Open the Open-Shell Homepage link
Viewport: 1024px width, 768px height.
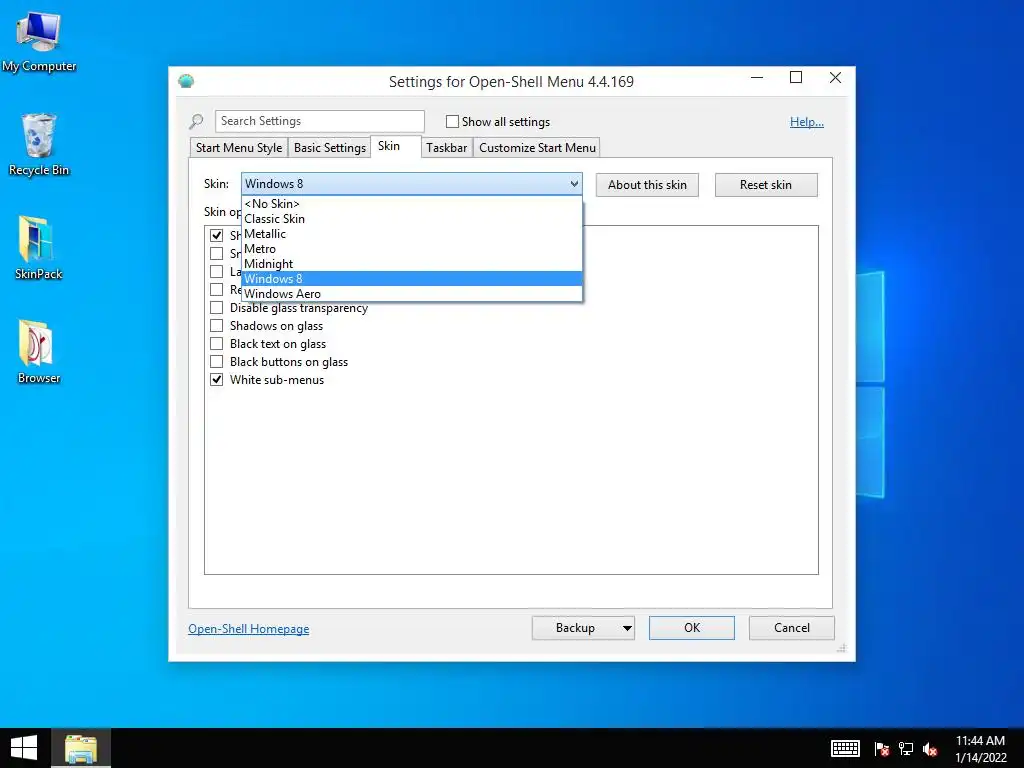(249, 629)
